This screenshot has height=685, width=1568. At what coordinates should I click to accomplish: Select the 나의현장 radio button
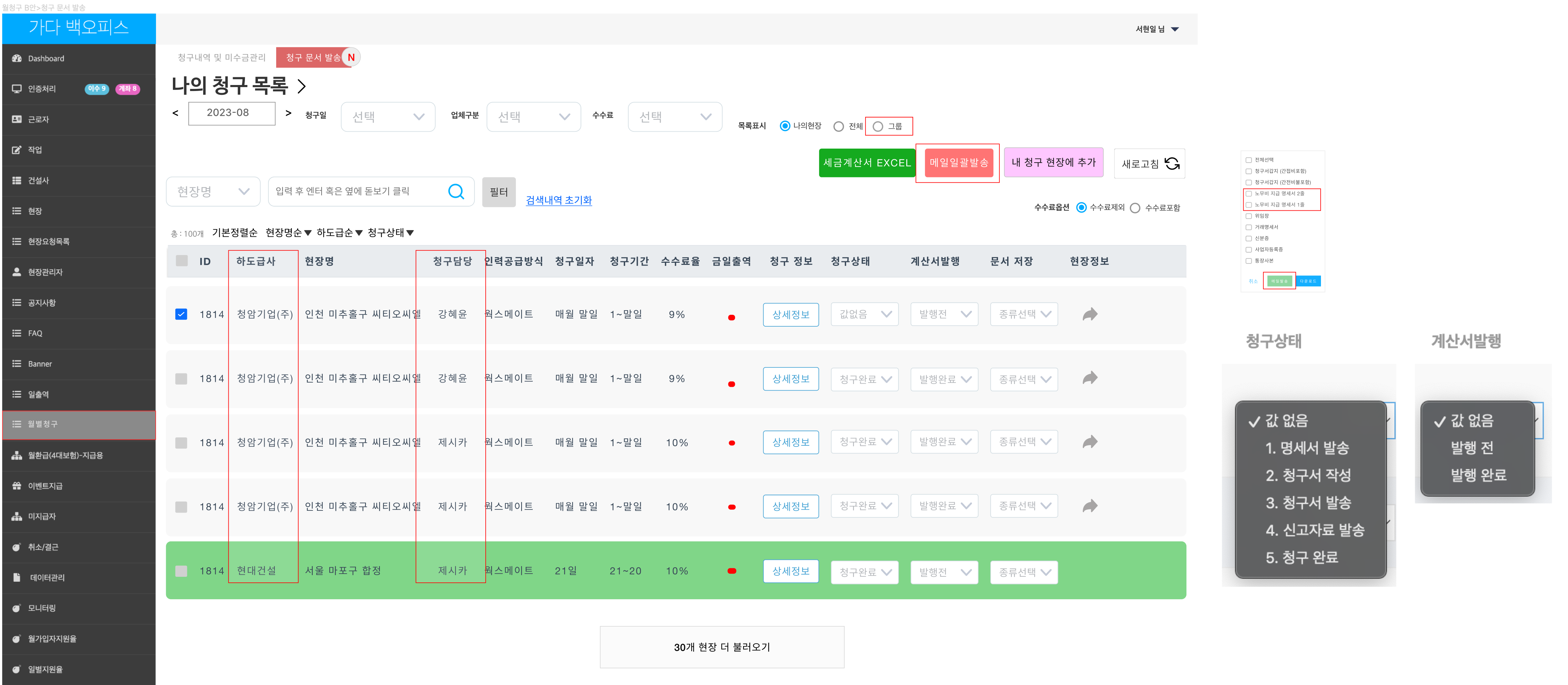pyautogui.click(x=785, y=126)
